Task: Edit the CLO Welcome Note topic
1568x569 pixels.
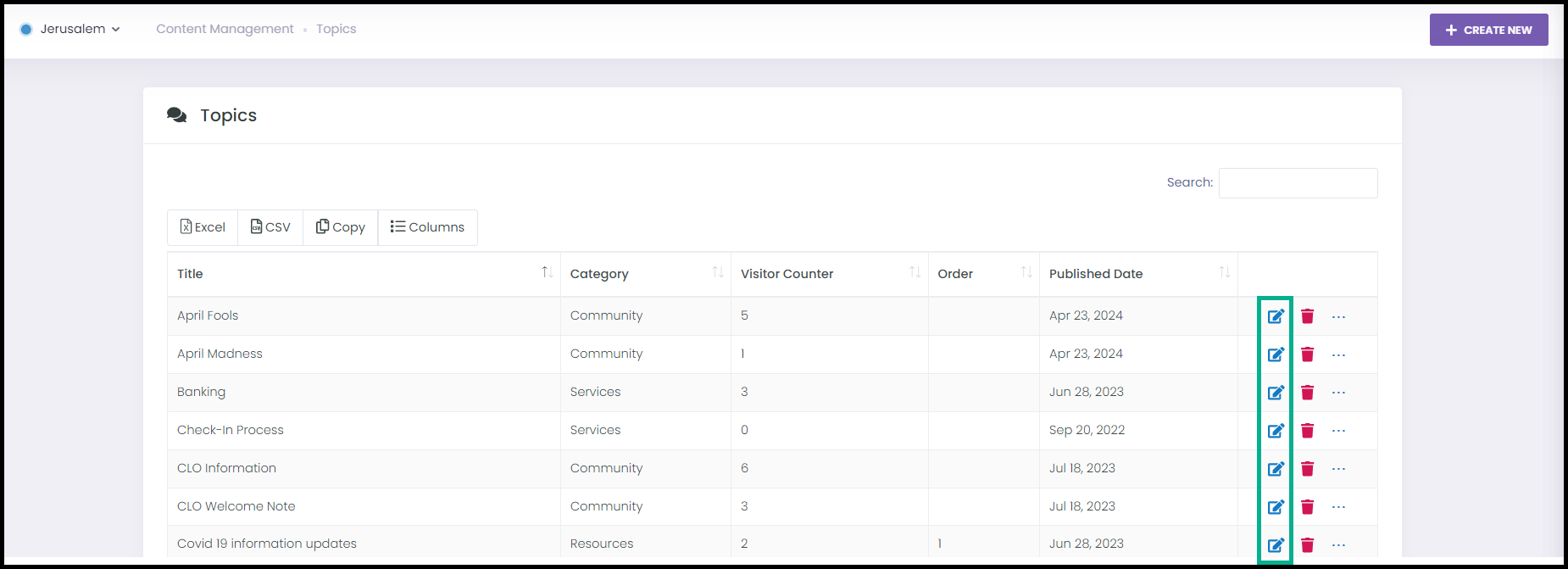Action: coord(1276,507)
